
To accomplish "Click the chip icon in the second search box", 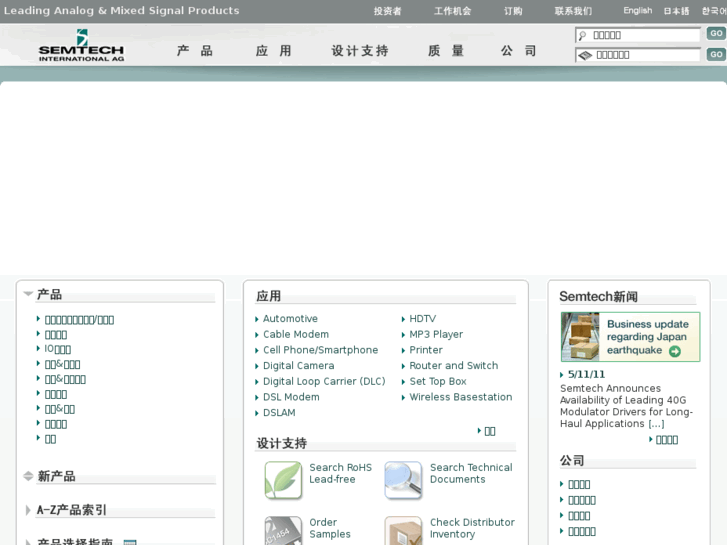I will click(x=585, y=55).
